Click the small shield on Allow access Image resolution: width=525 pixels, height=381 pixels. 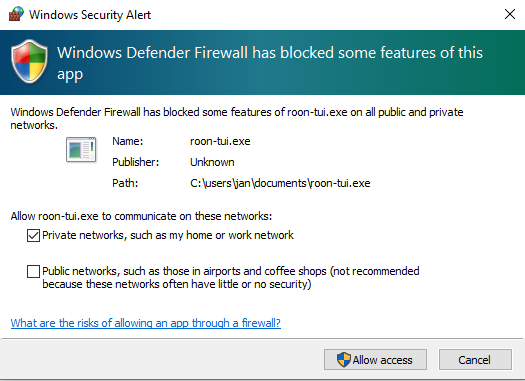(344, 360)
